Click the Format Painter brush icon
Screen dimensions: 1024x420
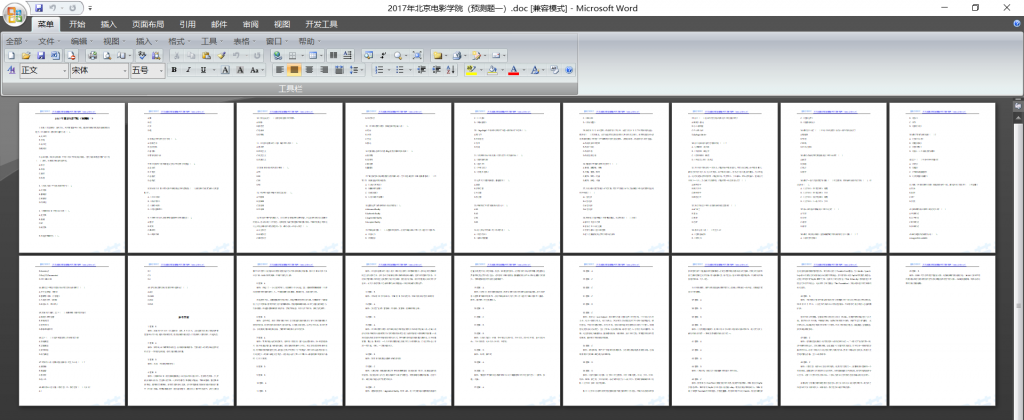(221, 56)
